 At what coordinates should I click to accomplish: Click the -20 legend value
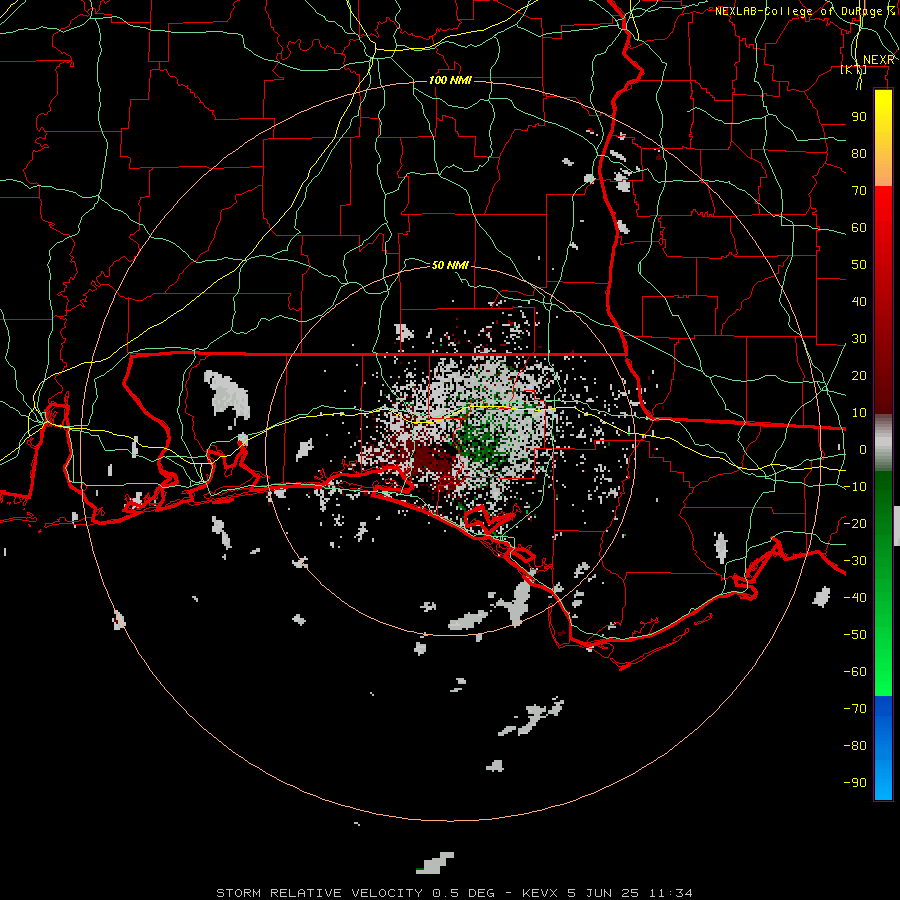pyautogui.click(x=855, y=523)
